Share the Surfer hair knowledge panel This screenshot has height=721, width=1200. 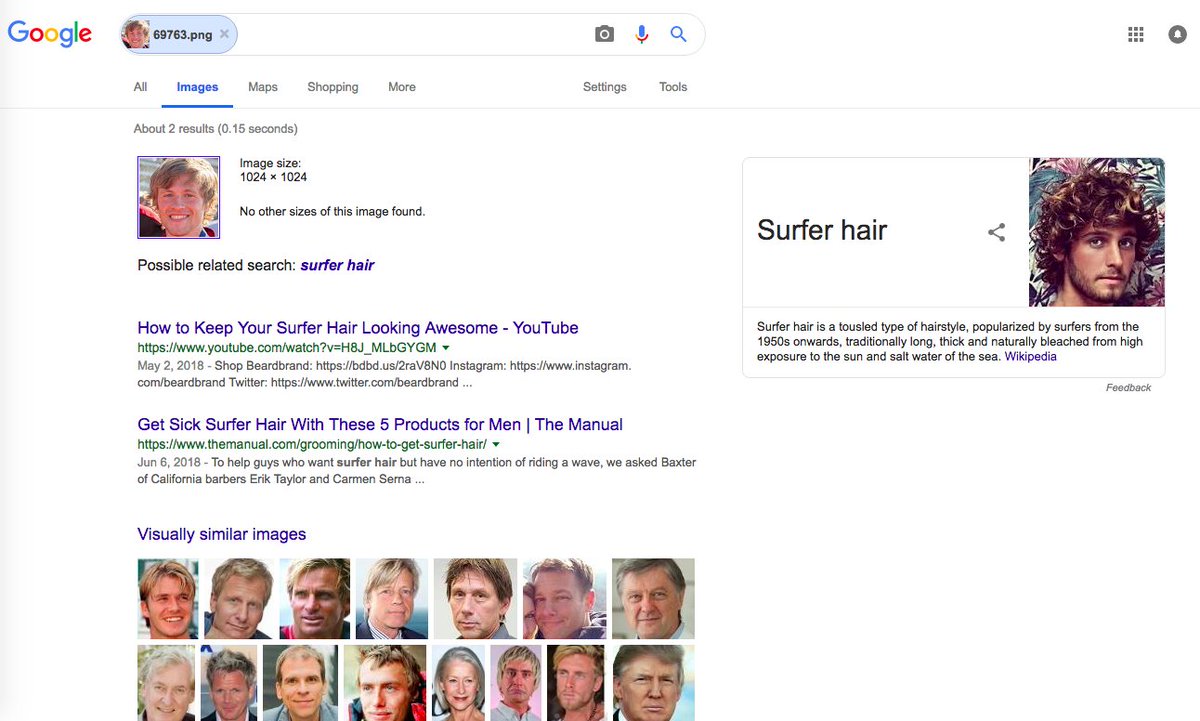[x=996, y=232]
